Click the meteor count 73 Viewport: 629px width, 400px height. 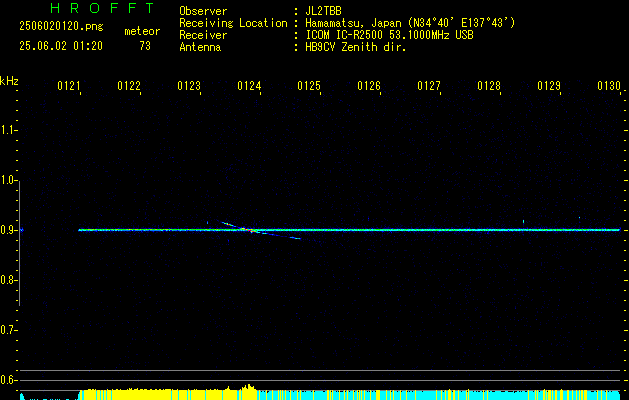[x=145, y=46]
